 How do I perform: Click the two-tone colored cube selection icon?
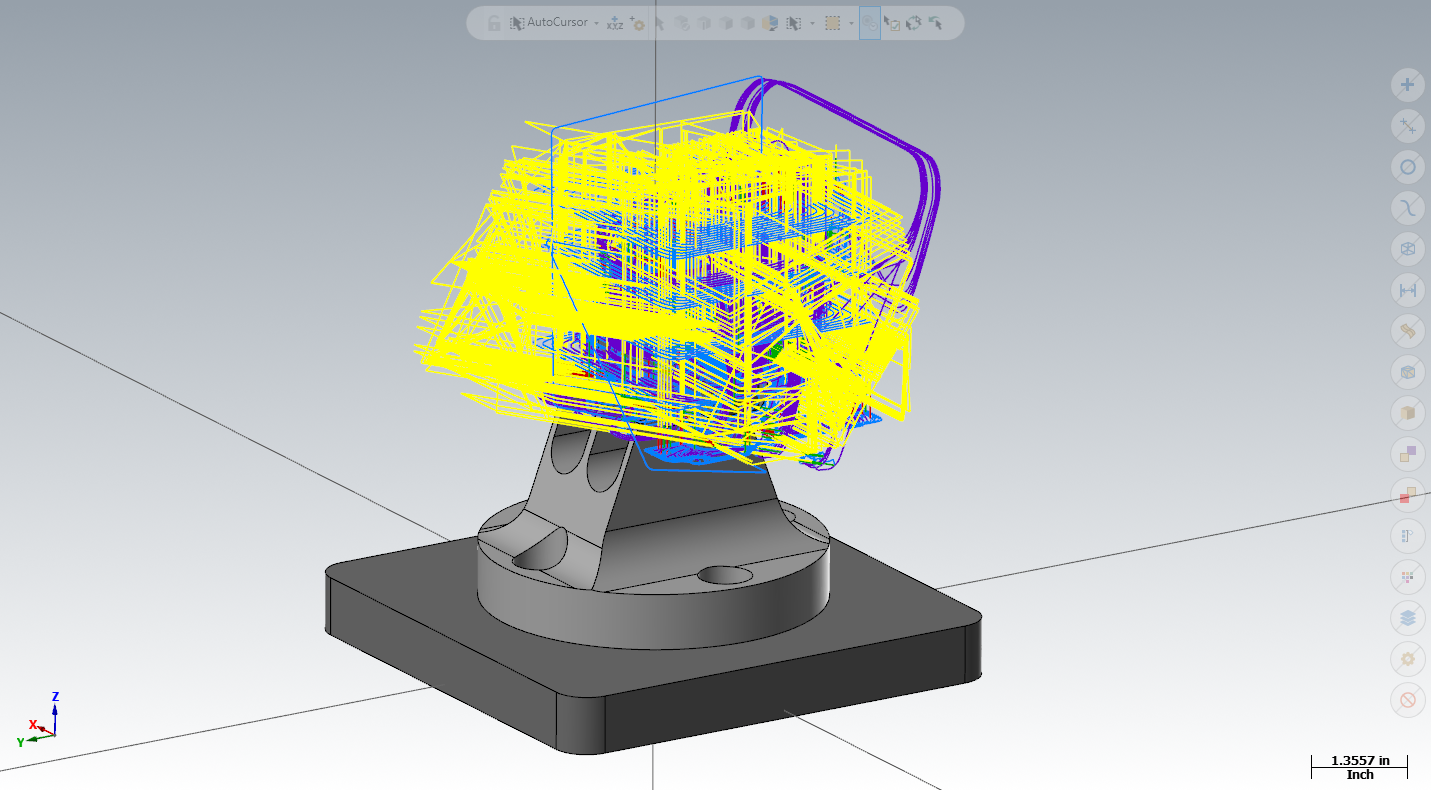[x=770, y=23]
